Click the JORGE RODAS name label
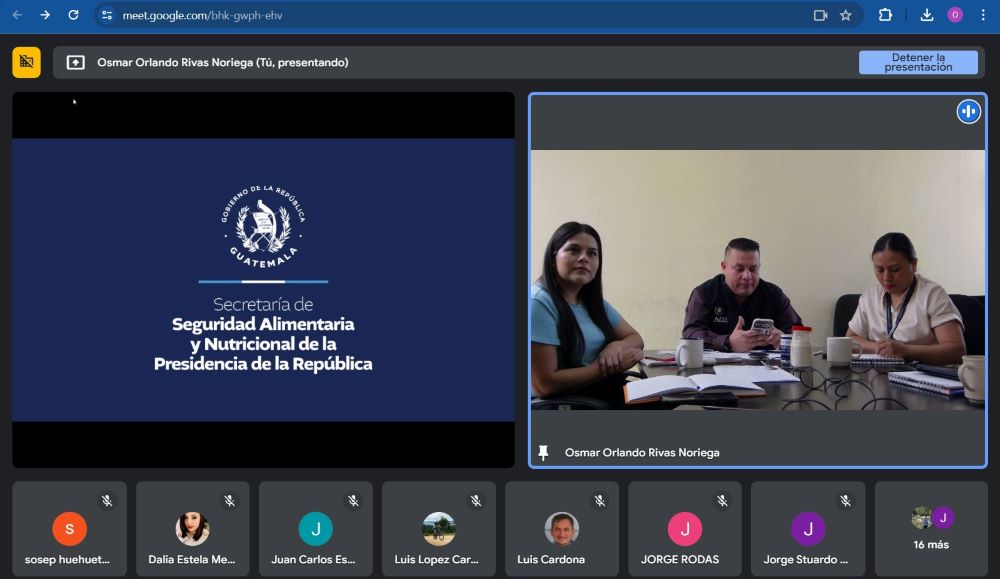 click(x=680, y=559)
